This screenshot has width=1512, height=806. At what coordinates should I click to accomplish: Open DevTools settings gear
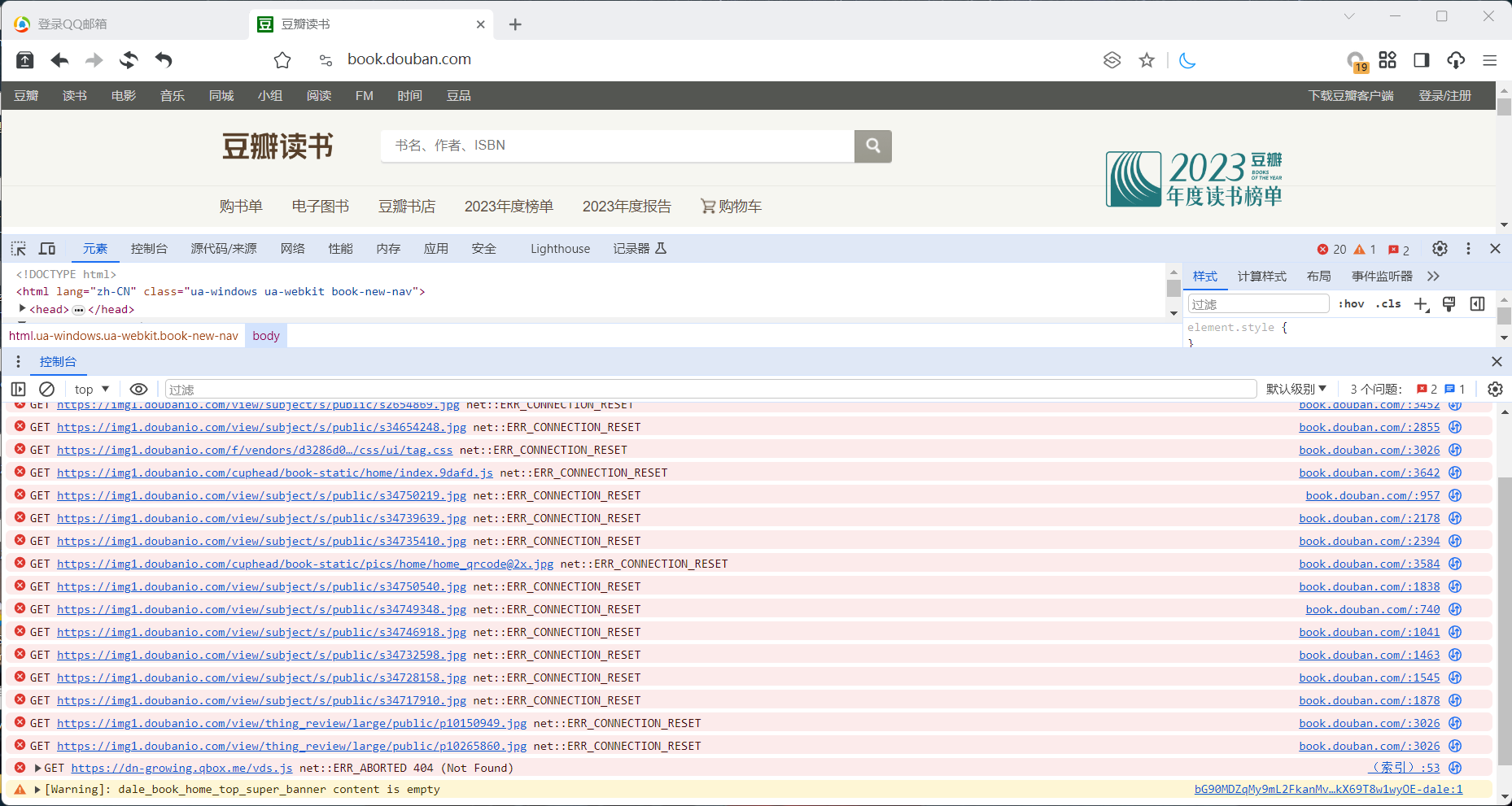click(x=1440, y=249)
